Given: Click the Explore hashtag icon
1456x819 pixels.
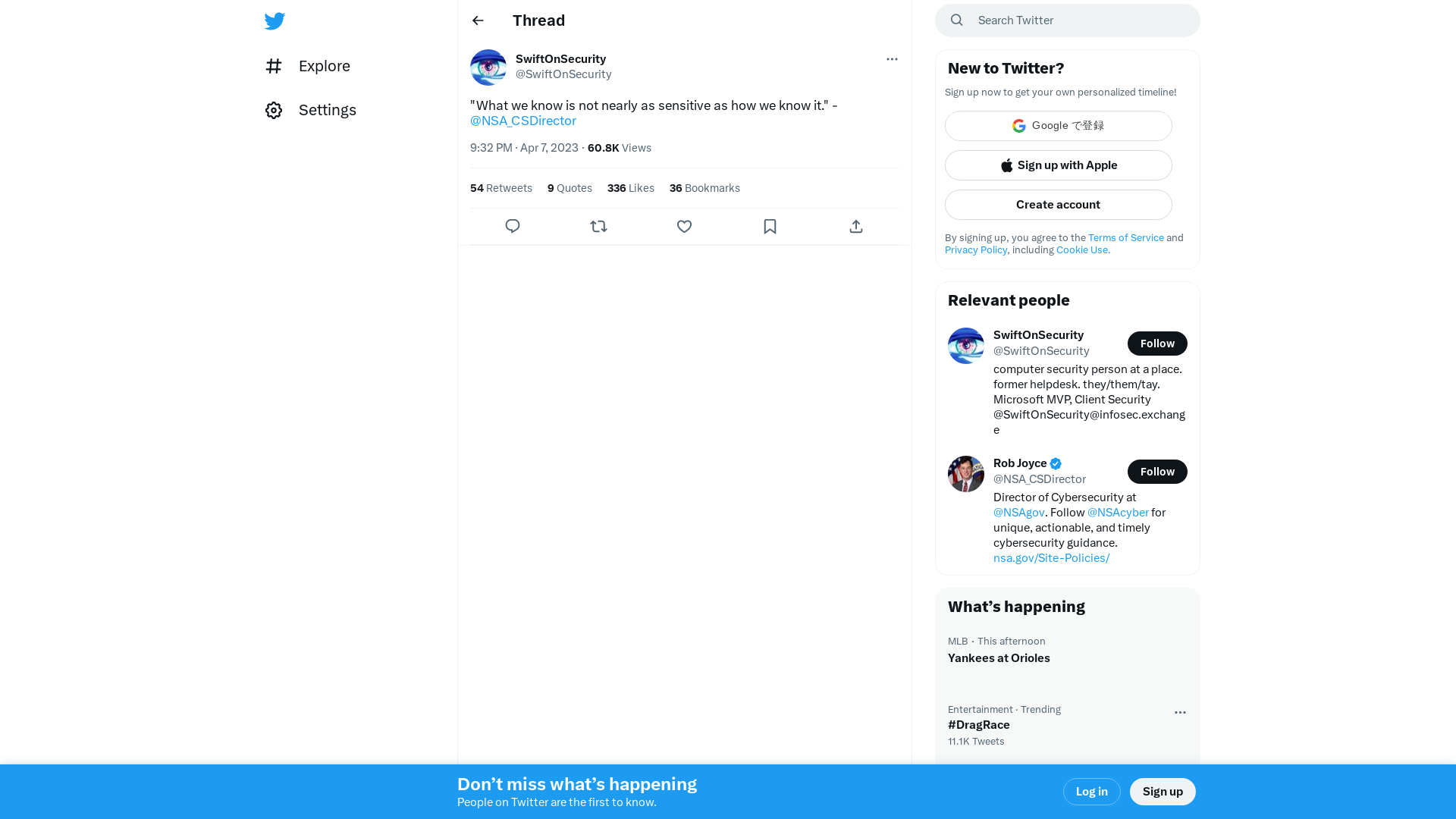Looking at the screenshot, I should coord(275,65).
